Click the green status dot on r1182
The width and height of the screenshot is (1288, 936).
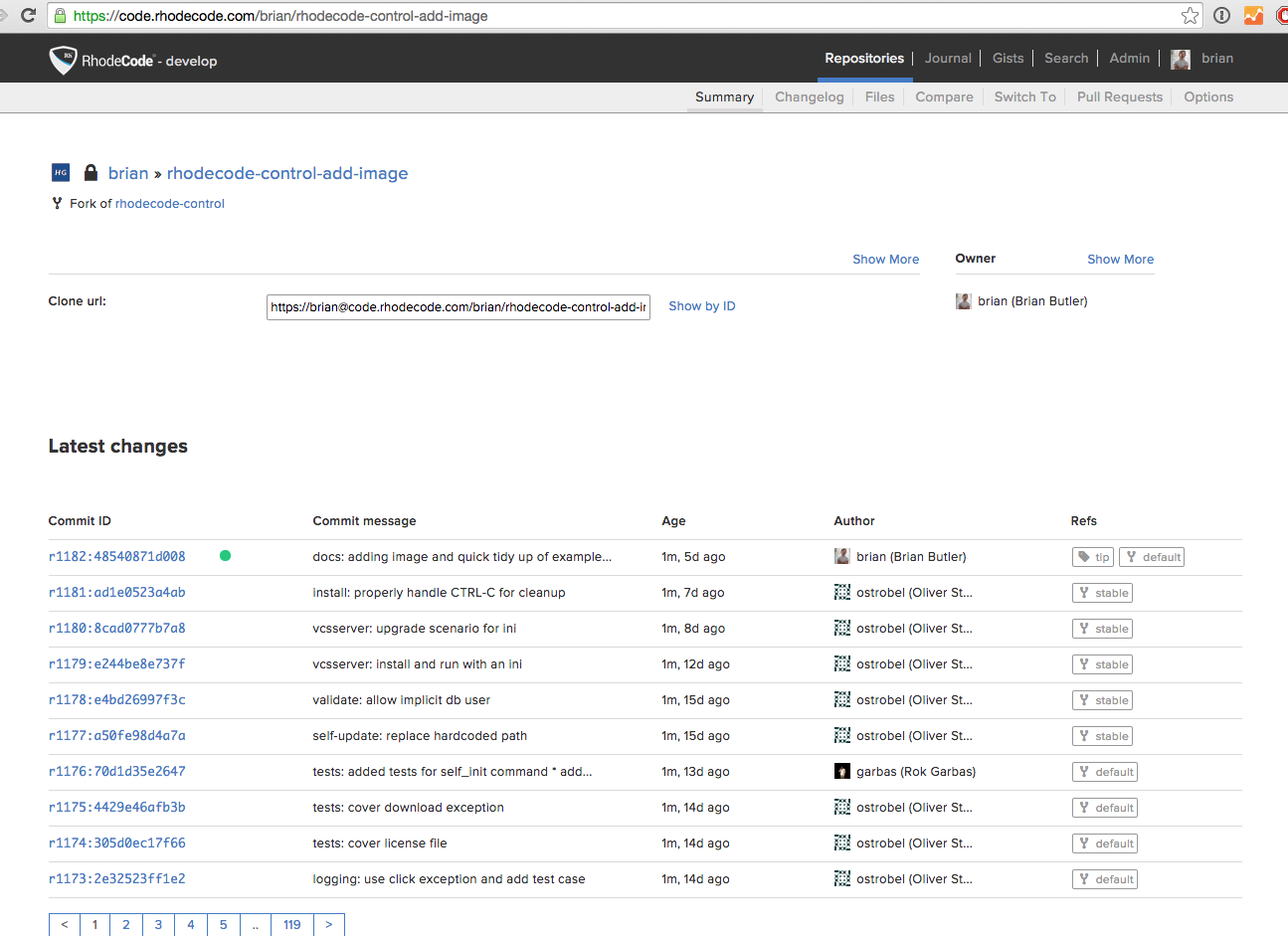click(x=226, y=556)
